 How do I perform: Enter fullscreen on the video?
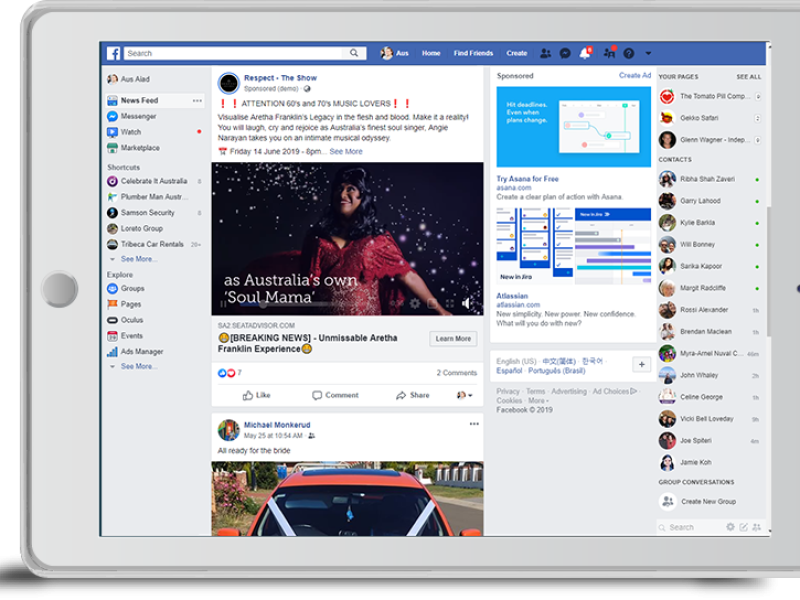[449, 304]
